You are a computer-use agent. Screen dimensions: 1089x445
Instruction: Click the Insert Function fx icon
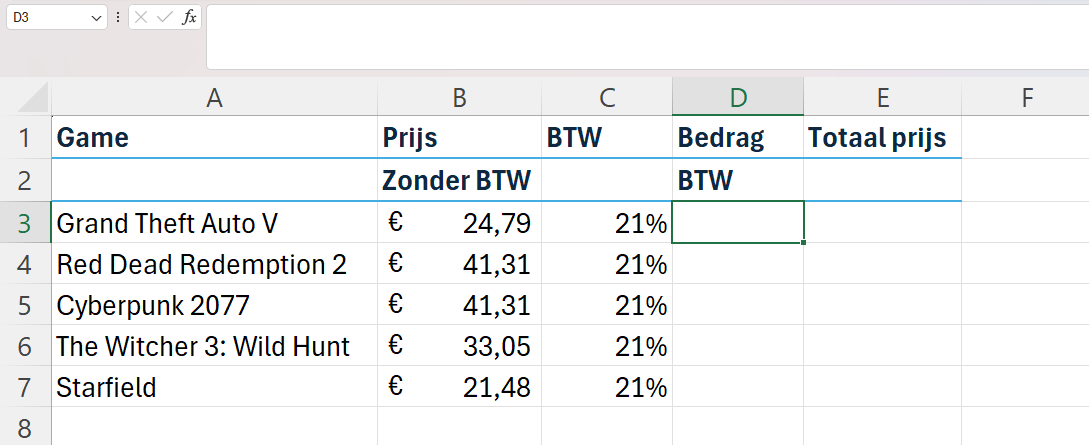click(x=189, y=17)
